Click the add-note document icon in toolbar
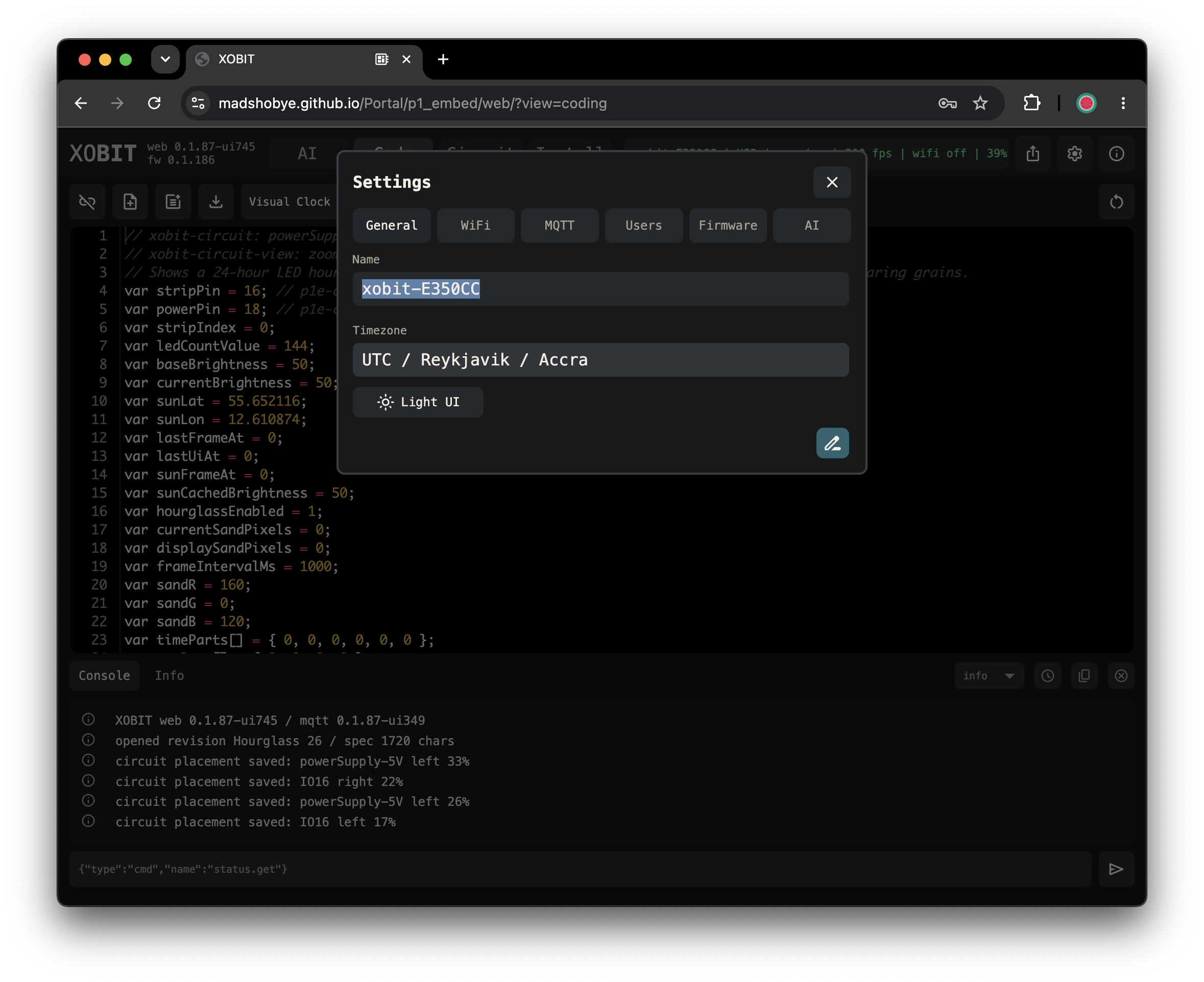The image size is (1204, 982). (x=173, y=202)
